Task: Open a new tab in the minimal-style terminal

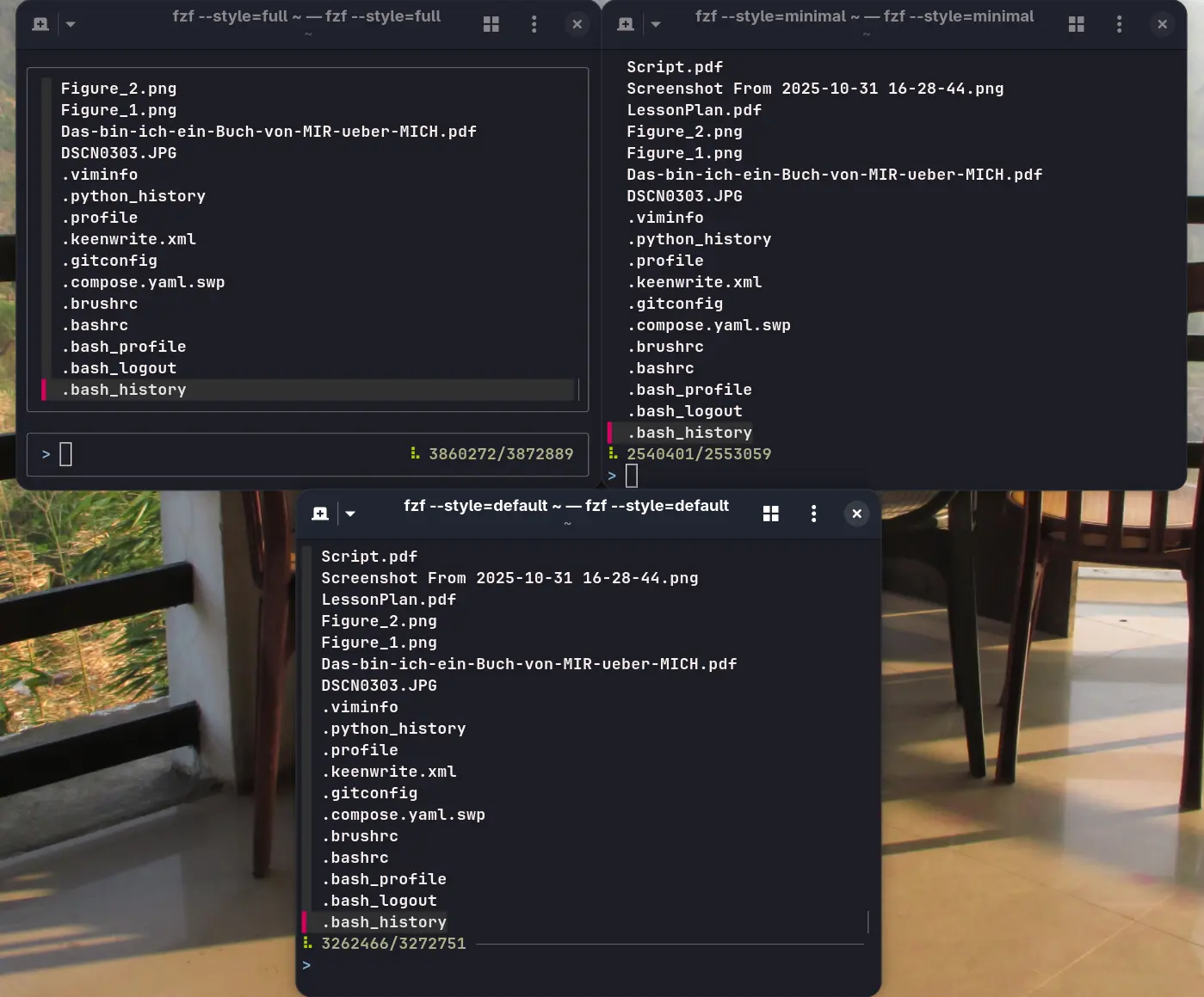Action: coord(625,23)
